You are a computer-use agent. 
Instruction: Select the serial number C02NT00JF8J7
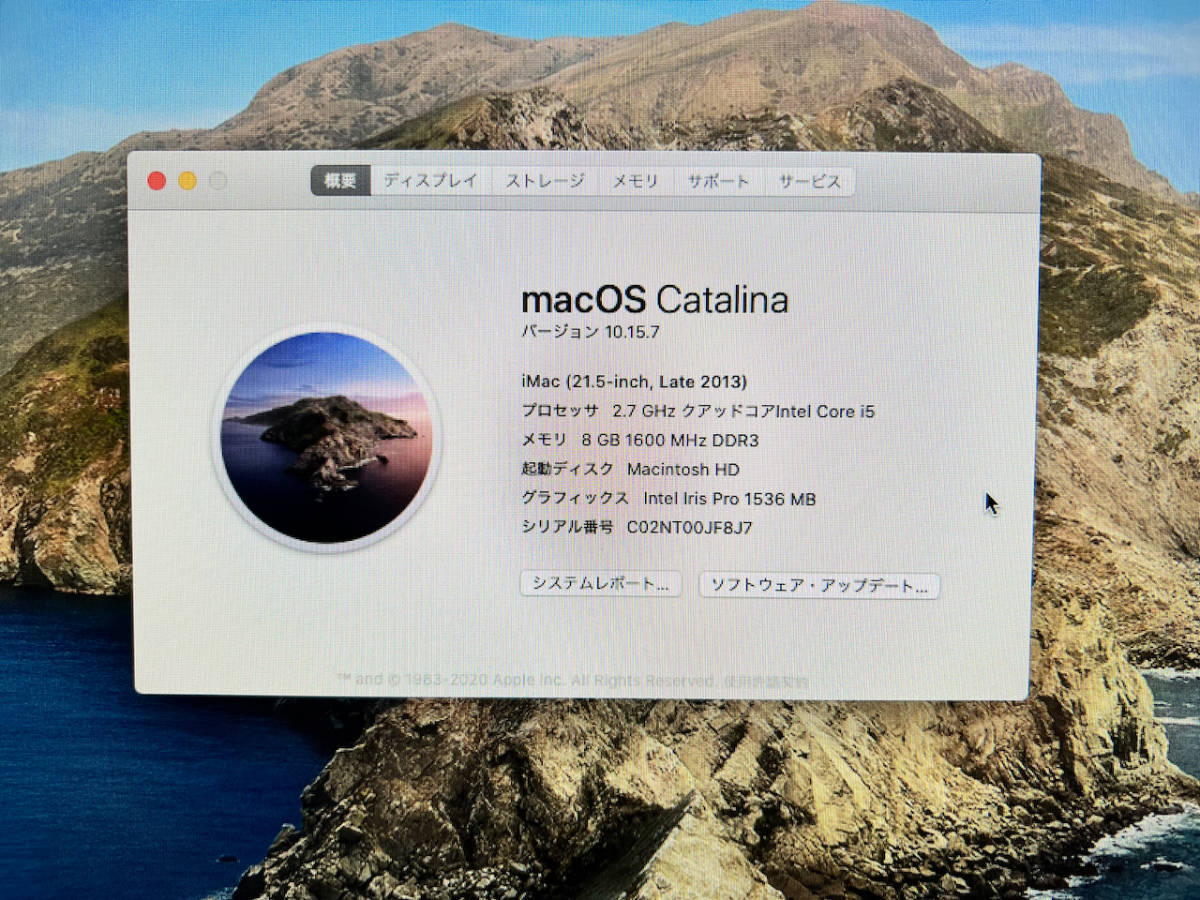coord(689,527)
